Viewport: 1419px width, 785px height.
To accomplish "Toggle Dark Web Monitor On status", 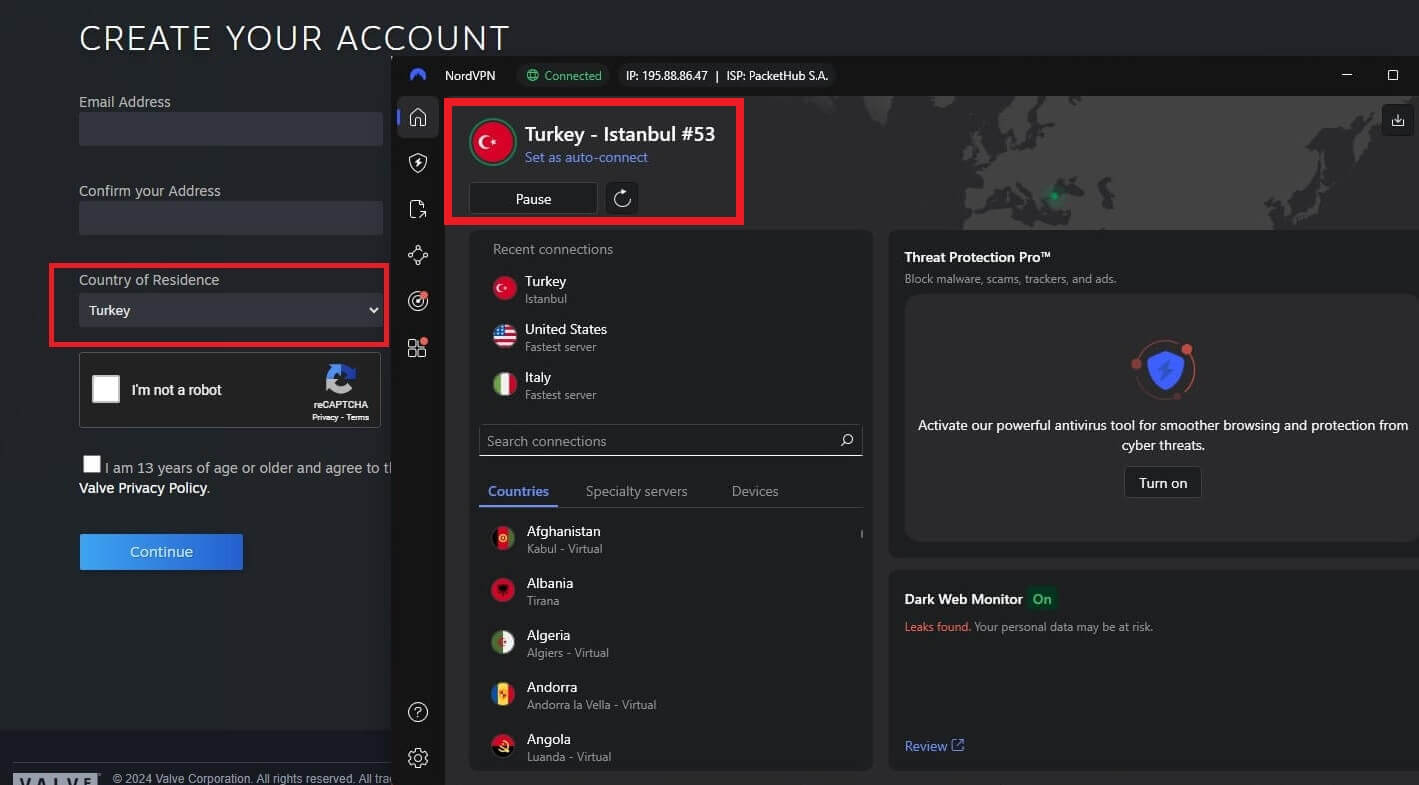I will [1042, 599].
